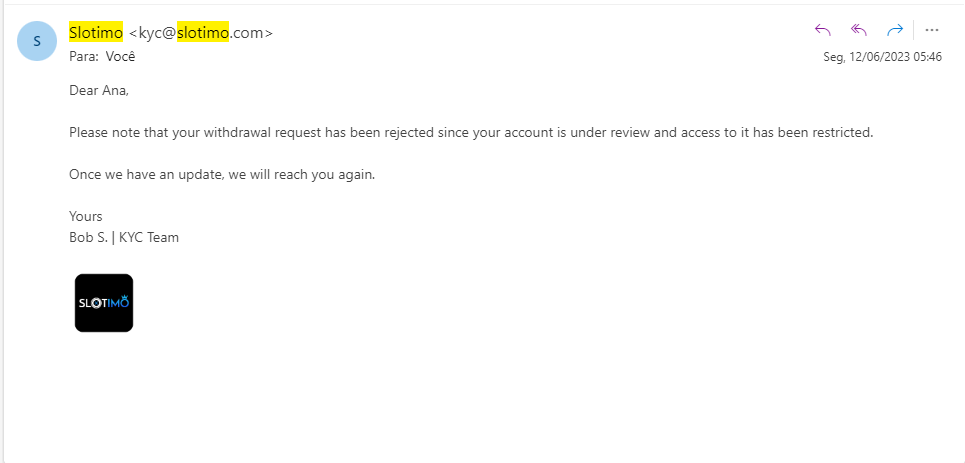The width and height of the screenshot is (965, 463).
Task: Click the sender avatar circle "S"
Action: click(37, 41)
